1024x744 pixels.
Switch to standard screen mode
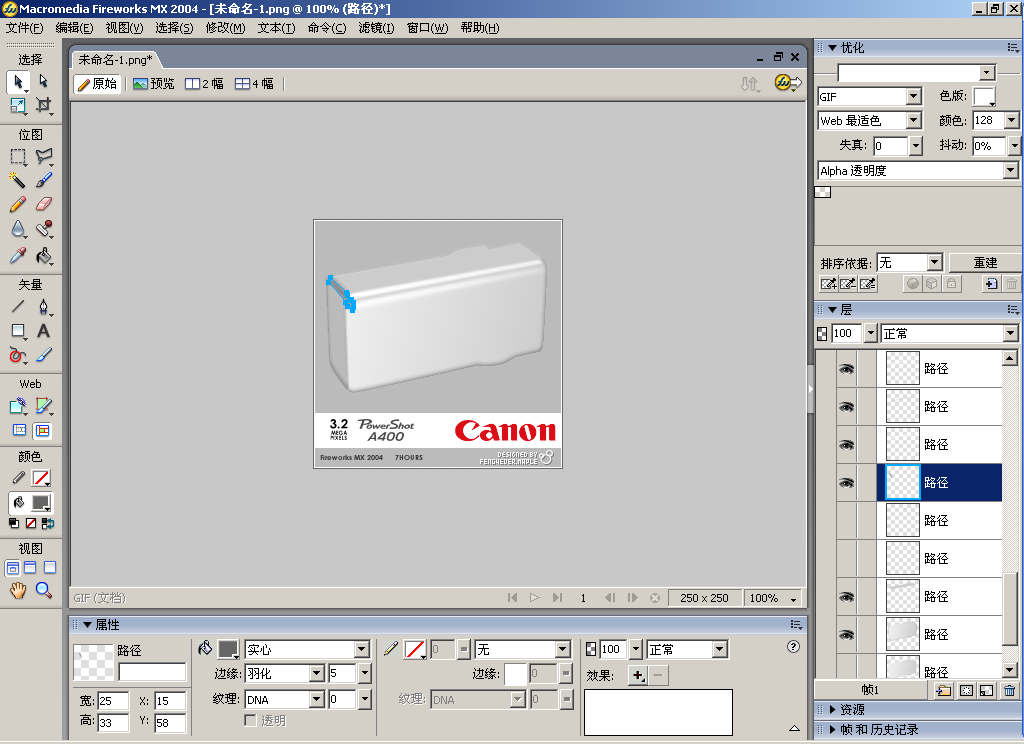pos(12,568)
